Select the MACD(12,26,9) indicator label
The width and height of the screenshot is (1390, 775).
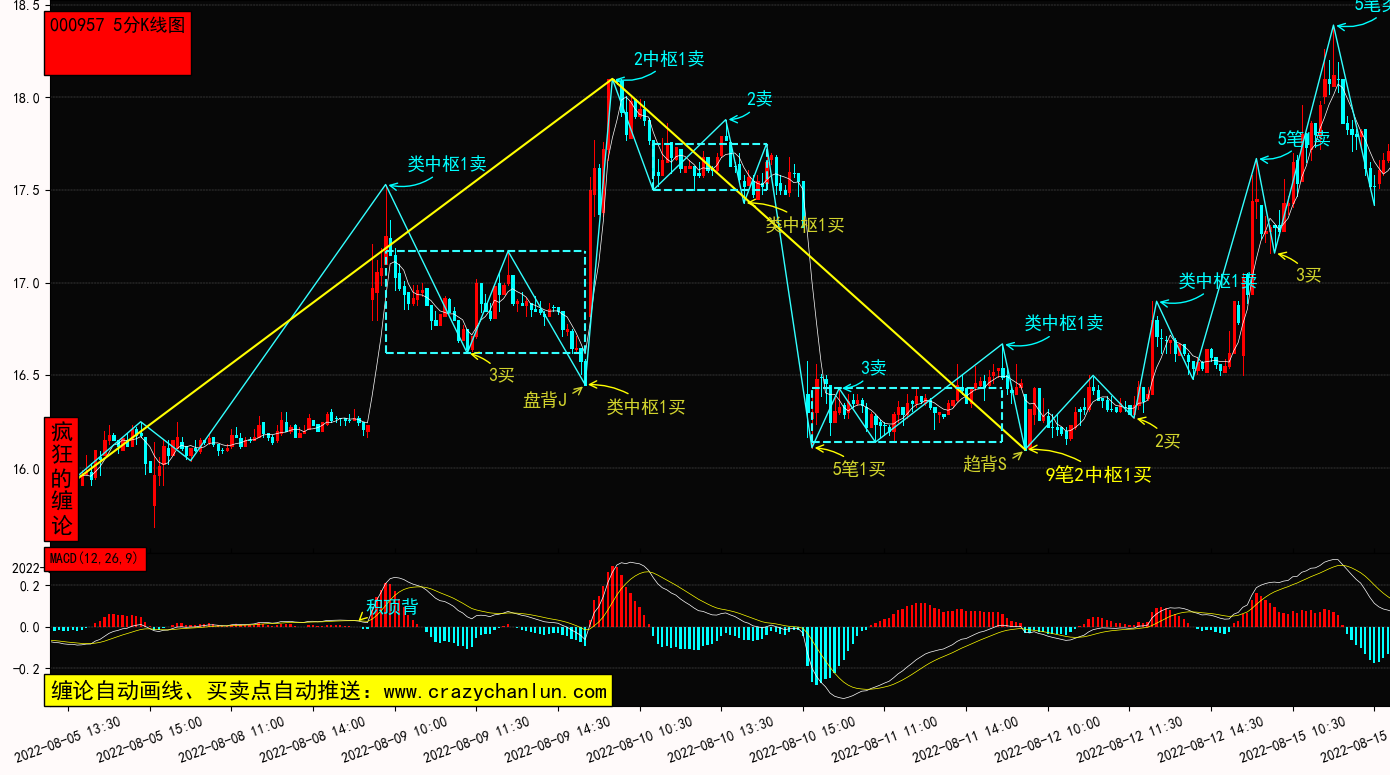(95, 559)
